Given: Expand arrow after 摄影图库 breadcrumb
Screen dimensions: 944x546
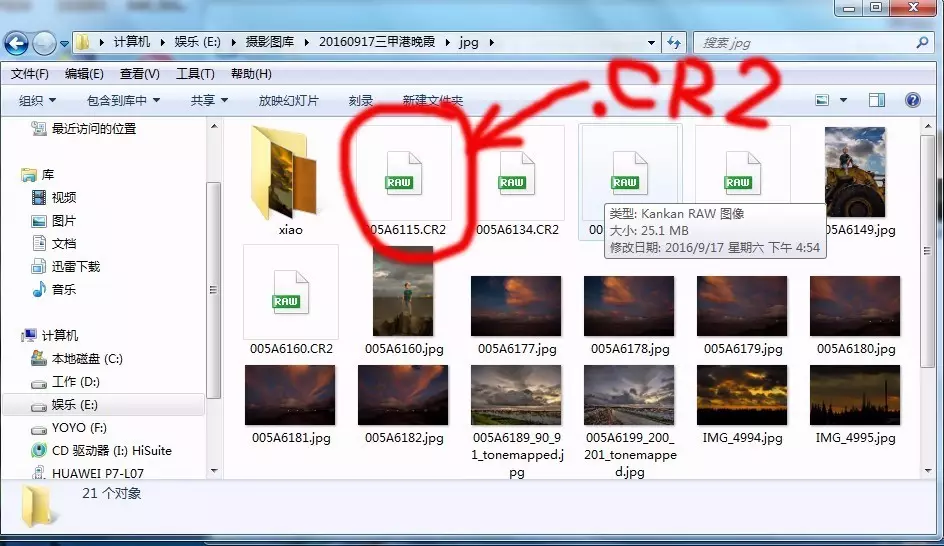Looking at the screenshot, I should (x=306, y=43).
